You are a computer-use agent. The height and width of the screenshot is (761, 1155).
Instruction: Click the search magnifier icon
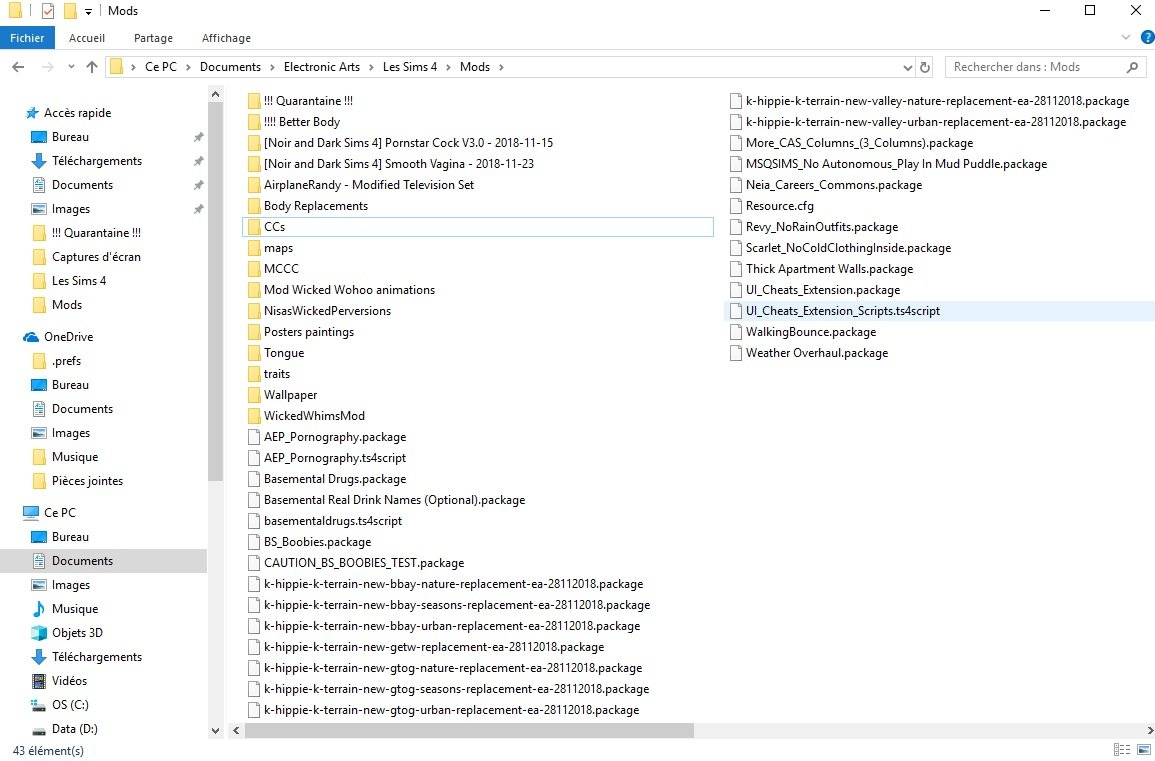(1132, 67)
